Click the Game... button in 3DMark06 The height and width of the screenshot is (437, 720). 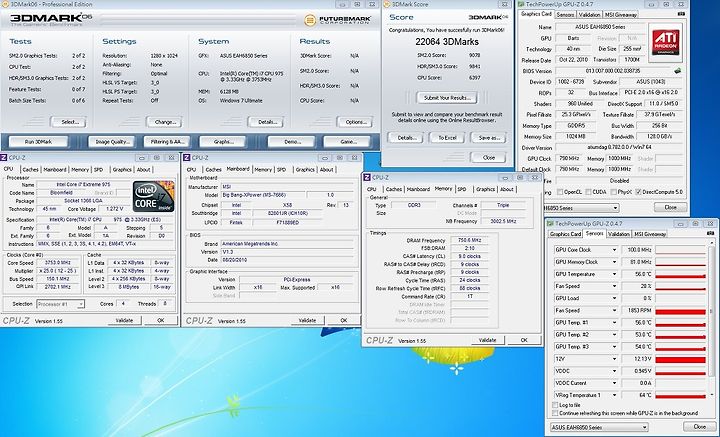point(347,142)
